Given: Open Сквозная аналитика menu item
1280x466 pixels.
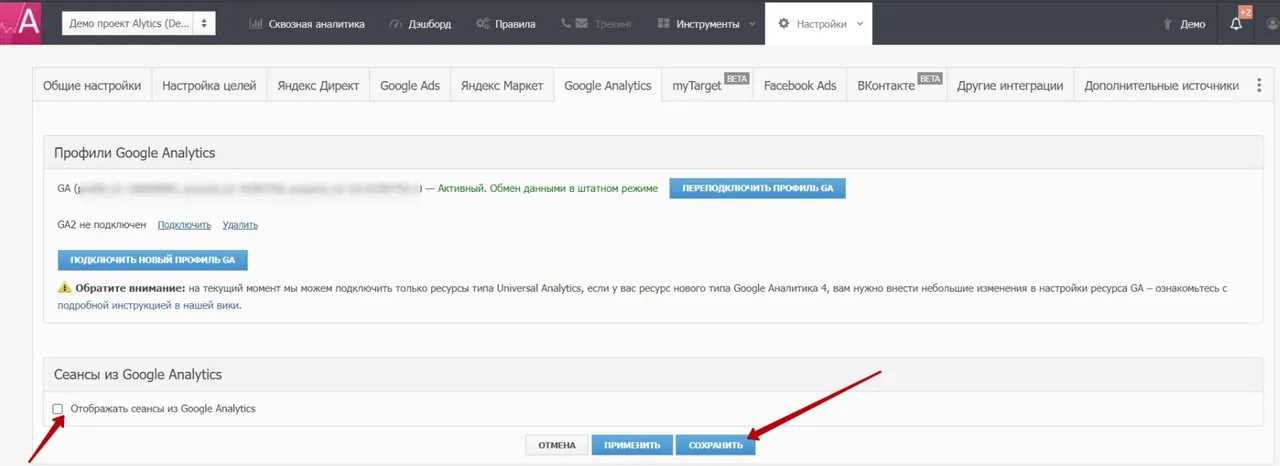Looking at the screenshot, I should coord(306,24).
